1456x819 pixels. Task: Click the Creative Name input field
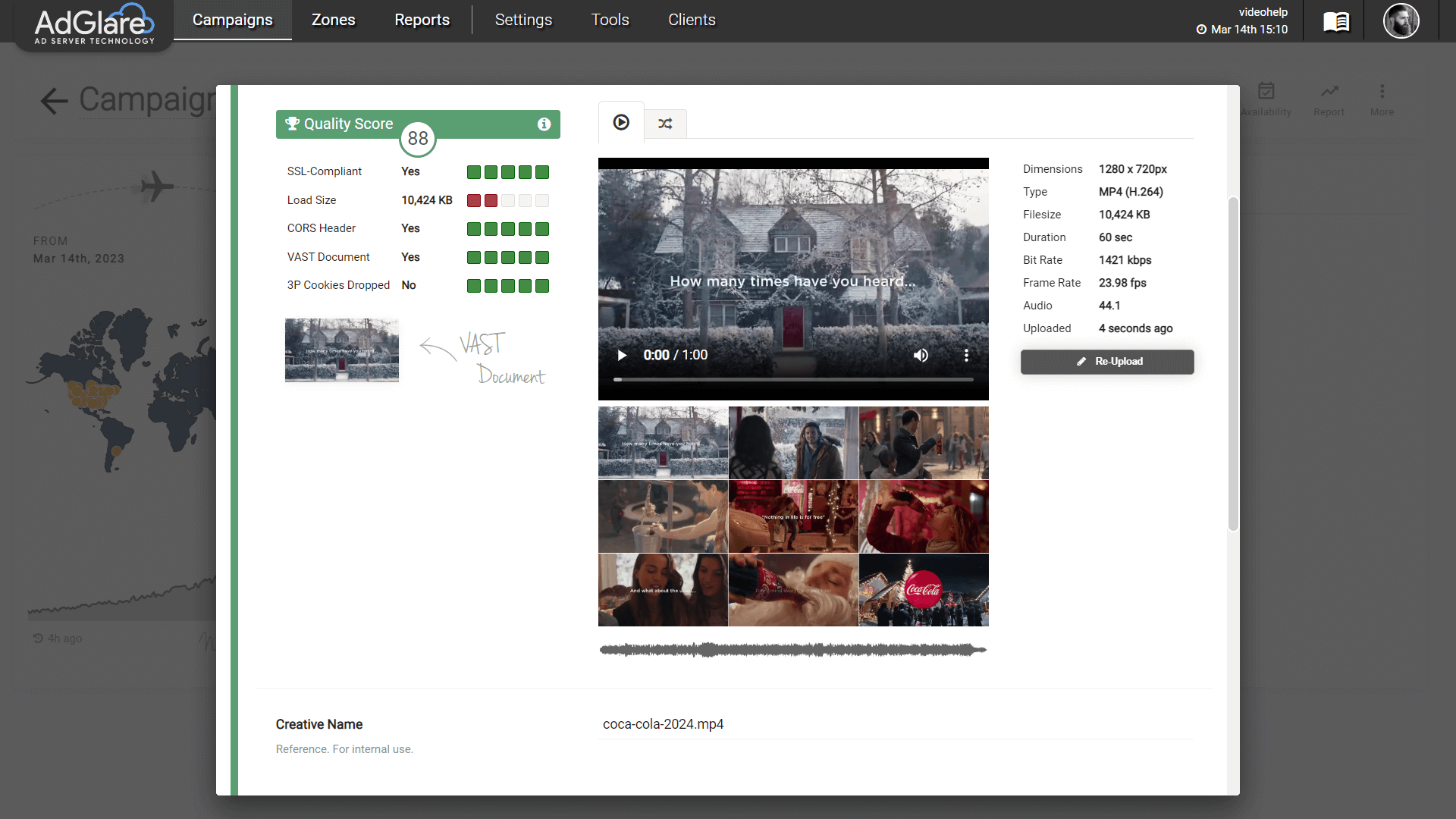(896, 724)
